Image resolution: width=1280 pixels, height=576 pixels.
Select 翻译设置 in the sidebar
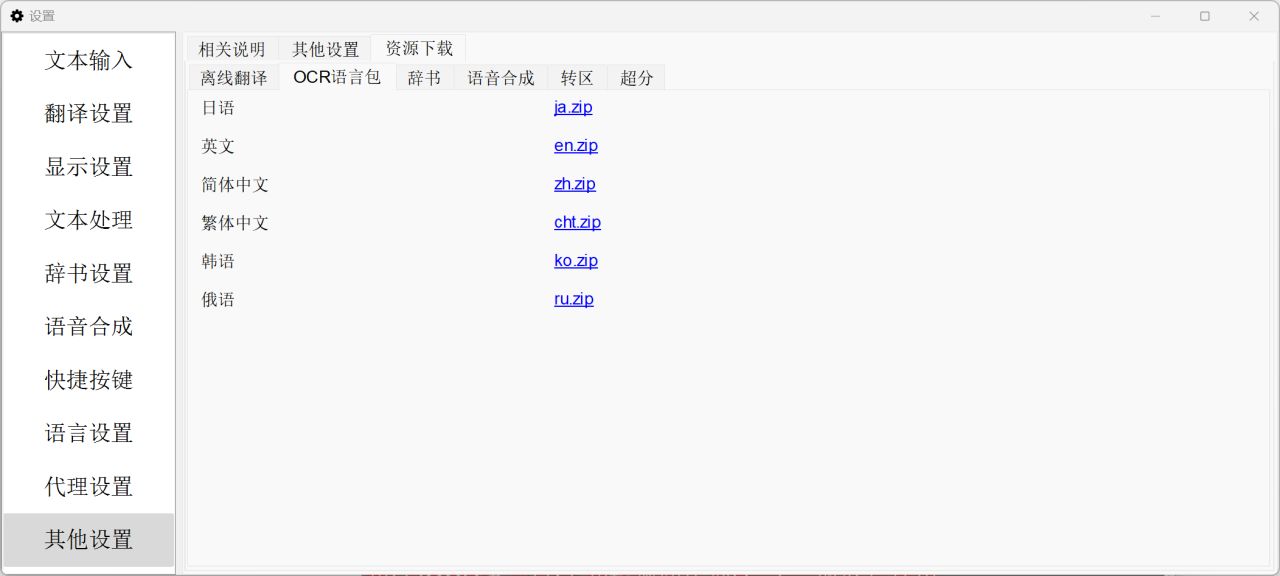click(x=89, y=113)
